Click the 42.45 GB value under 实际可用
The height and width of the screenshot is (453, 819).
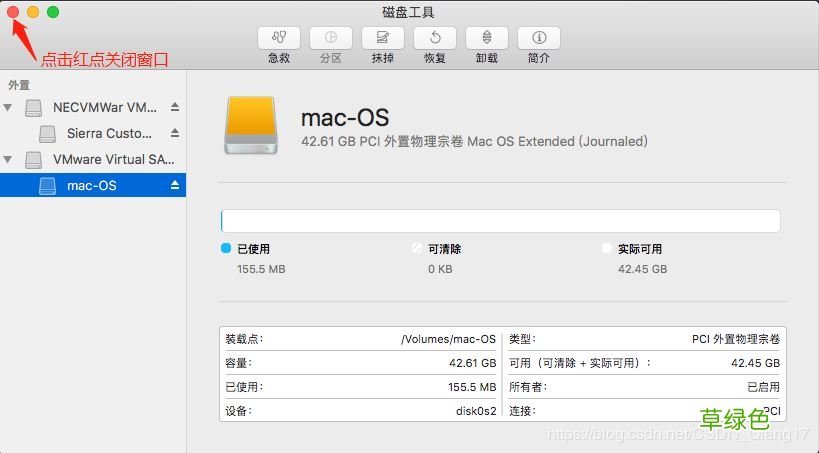point(642,270)
